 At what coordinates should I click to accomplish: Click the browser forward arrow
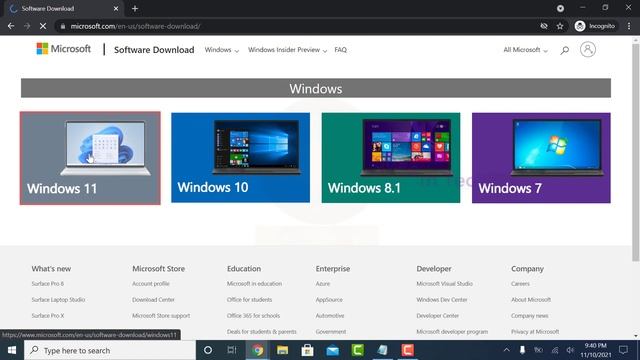(x=27, y=26)
